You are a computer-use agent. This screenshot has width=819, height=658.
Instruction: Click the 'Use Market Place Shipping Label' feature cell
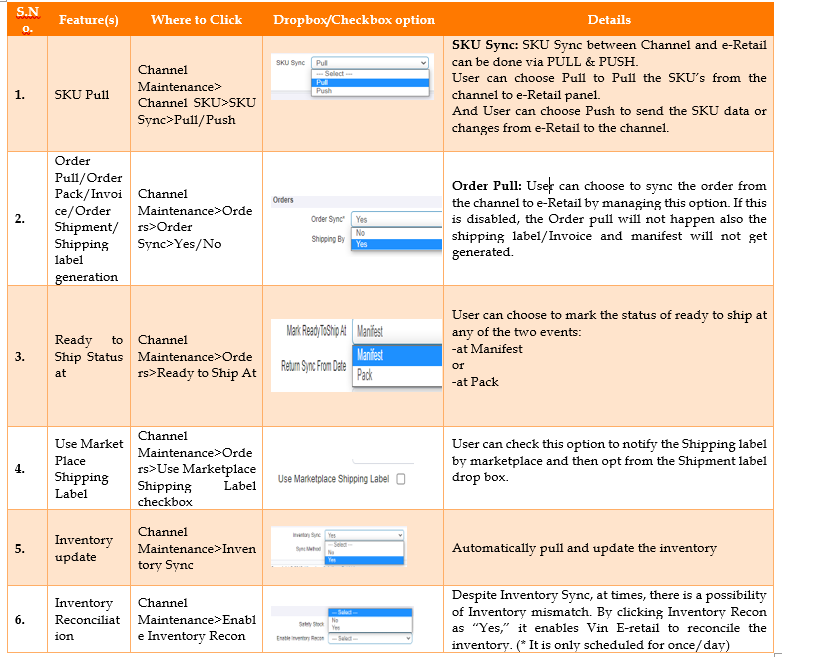89,468
